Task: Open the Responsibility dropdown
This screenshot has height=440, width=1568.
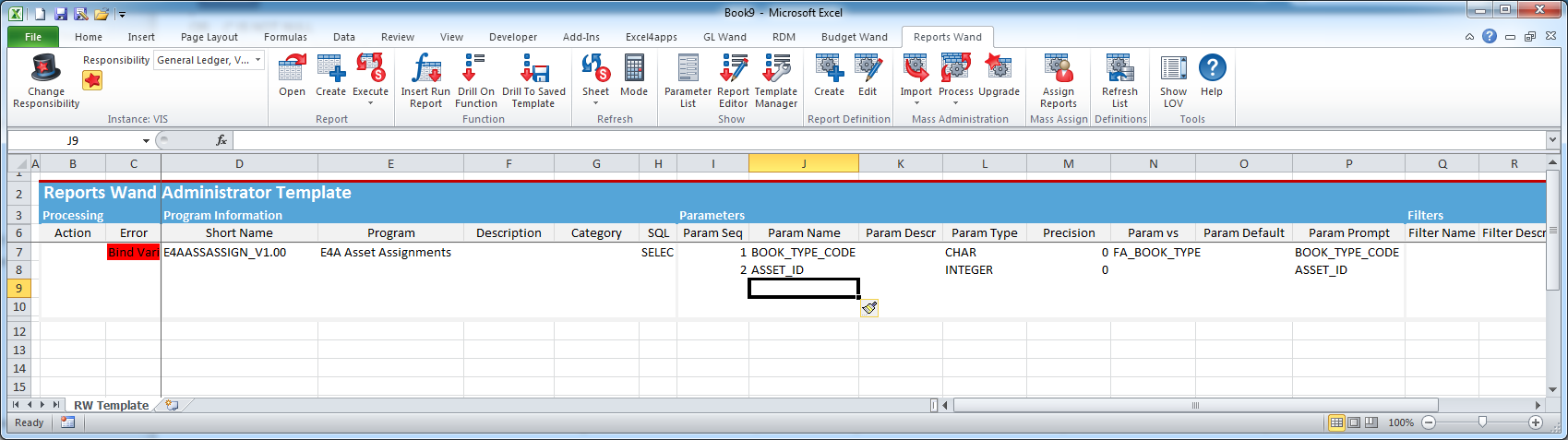Action: tap(258, 60)
